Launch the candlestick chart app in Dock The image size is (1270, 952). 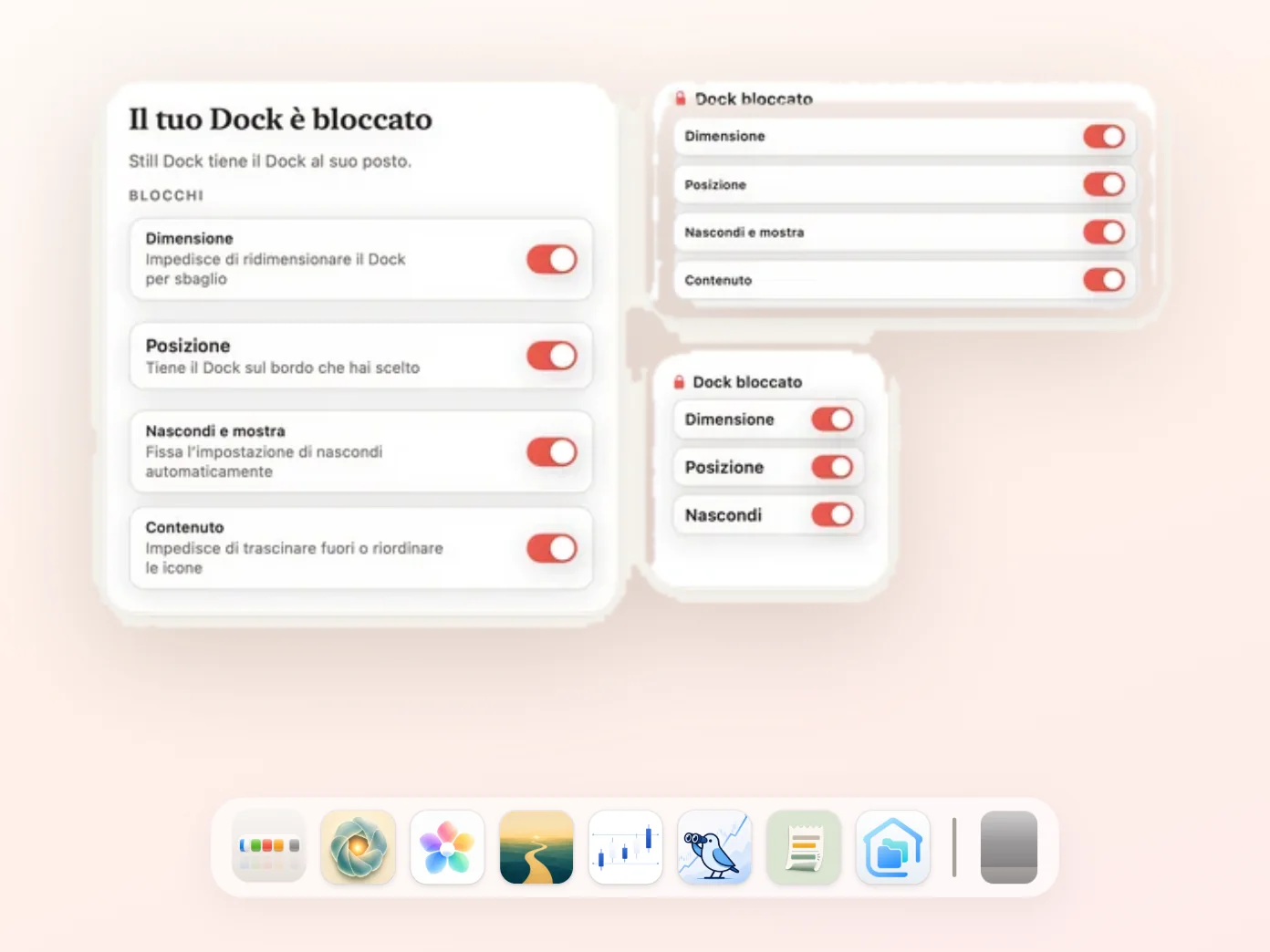tap(626, 847)
